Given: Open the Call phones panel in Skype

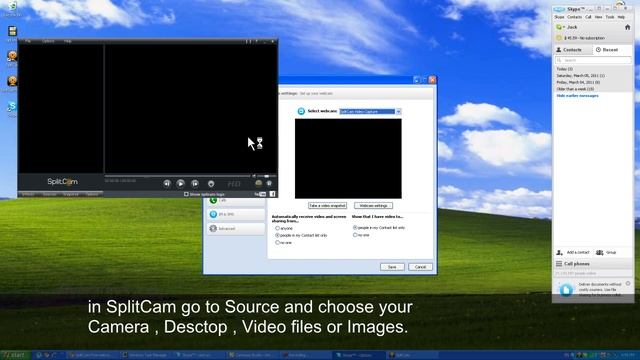Looking at the screenshot, I should [593, 264].
